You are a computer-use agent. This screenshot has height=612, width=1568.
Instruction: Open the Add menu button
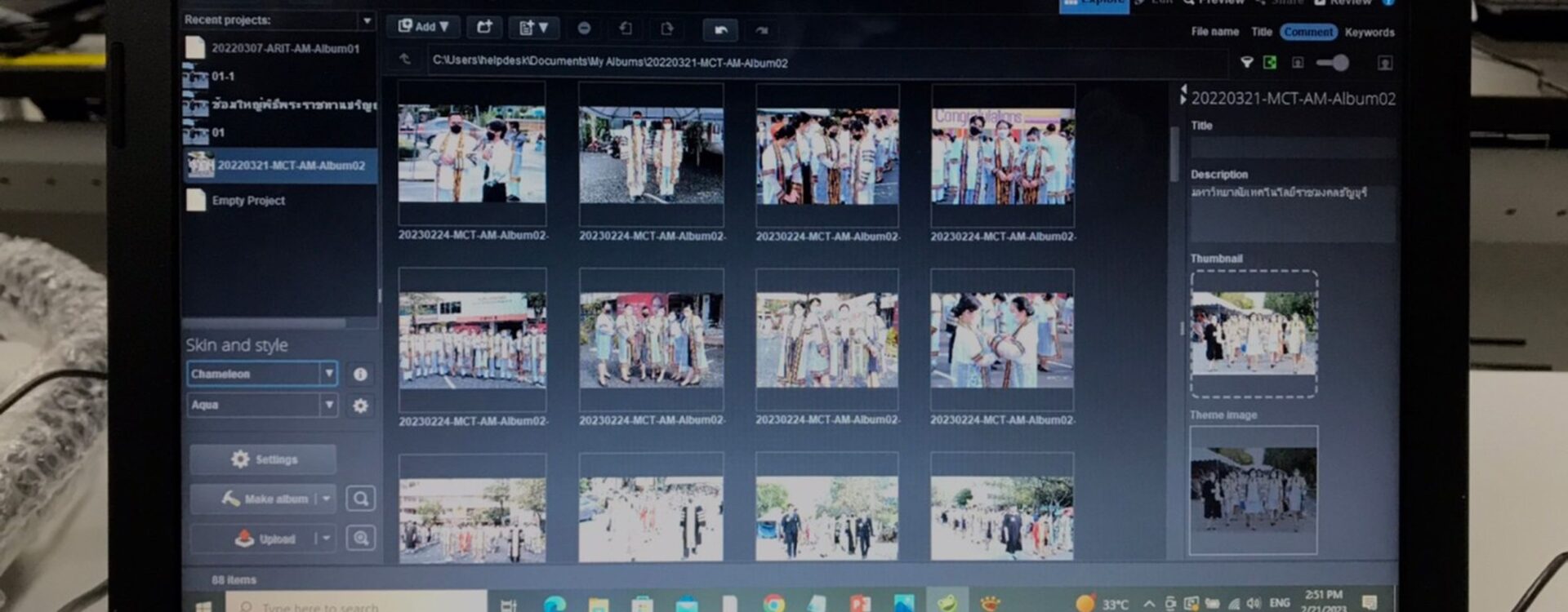423,28
